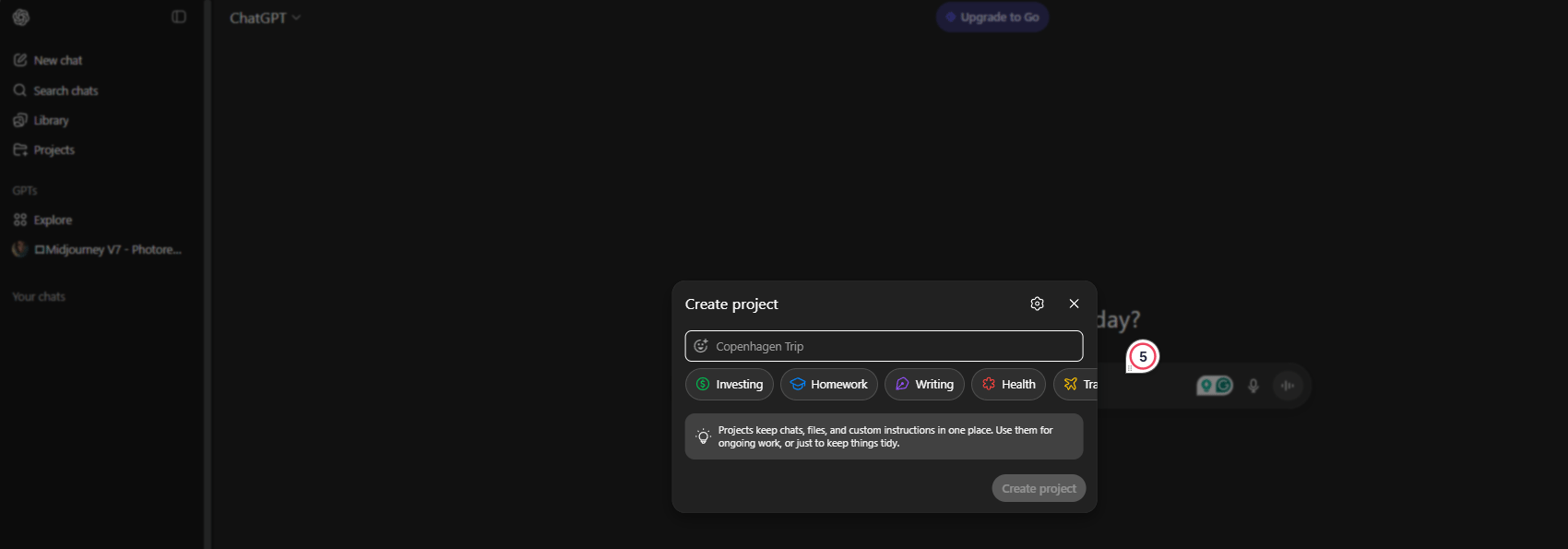Open the ChatGPT model selector dropdown

point(265,18)
